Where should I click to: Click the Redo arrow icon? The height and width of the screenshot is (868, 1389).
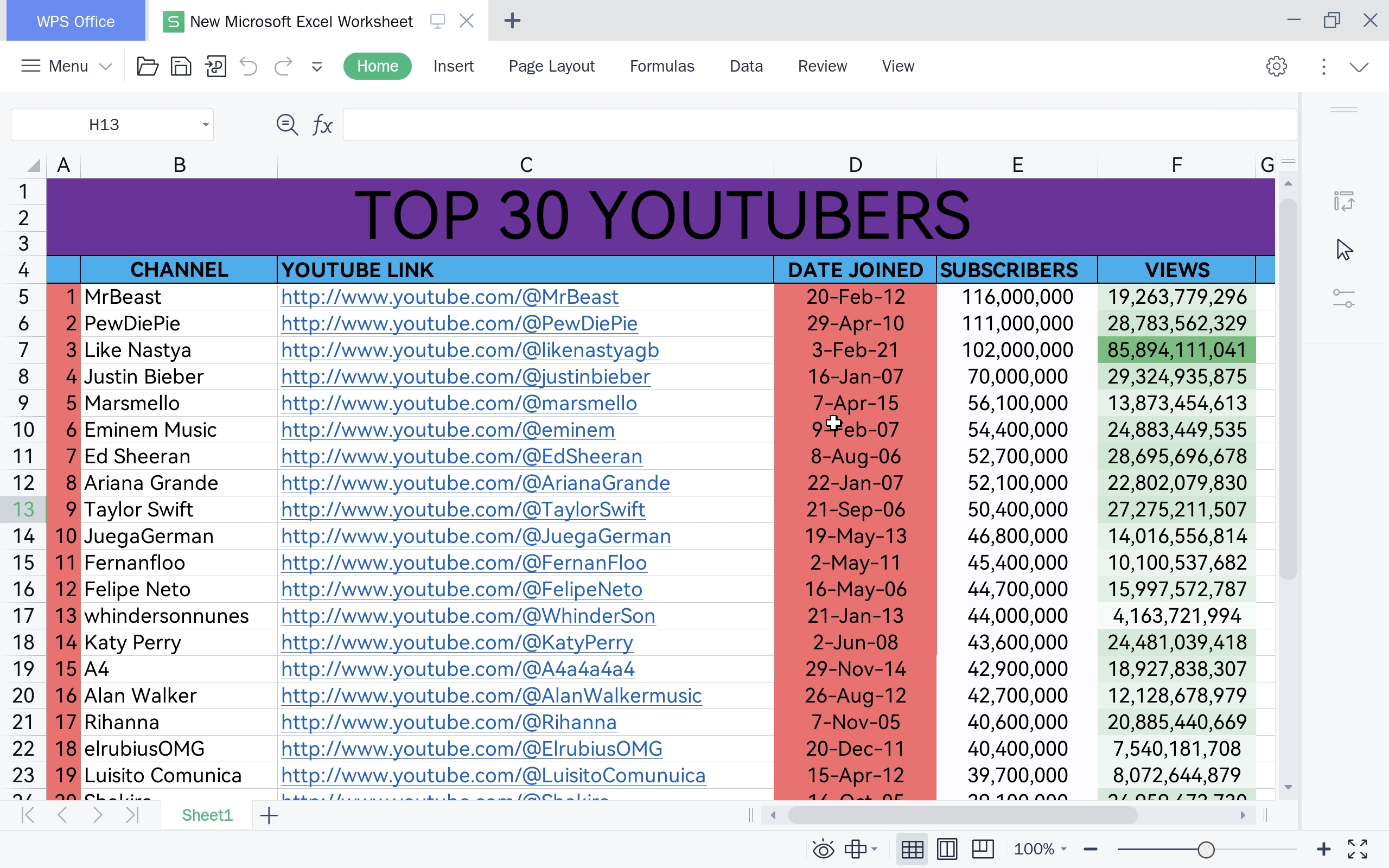(x=283, y=66)
